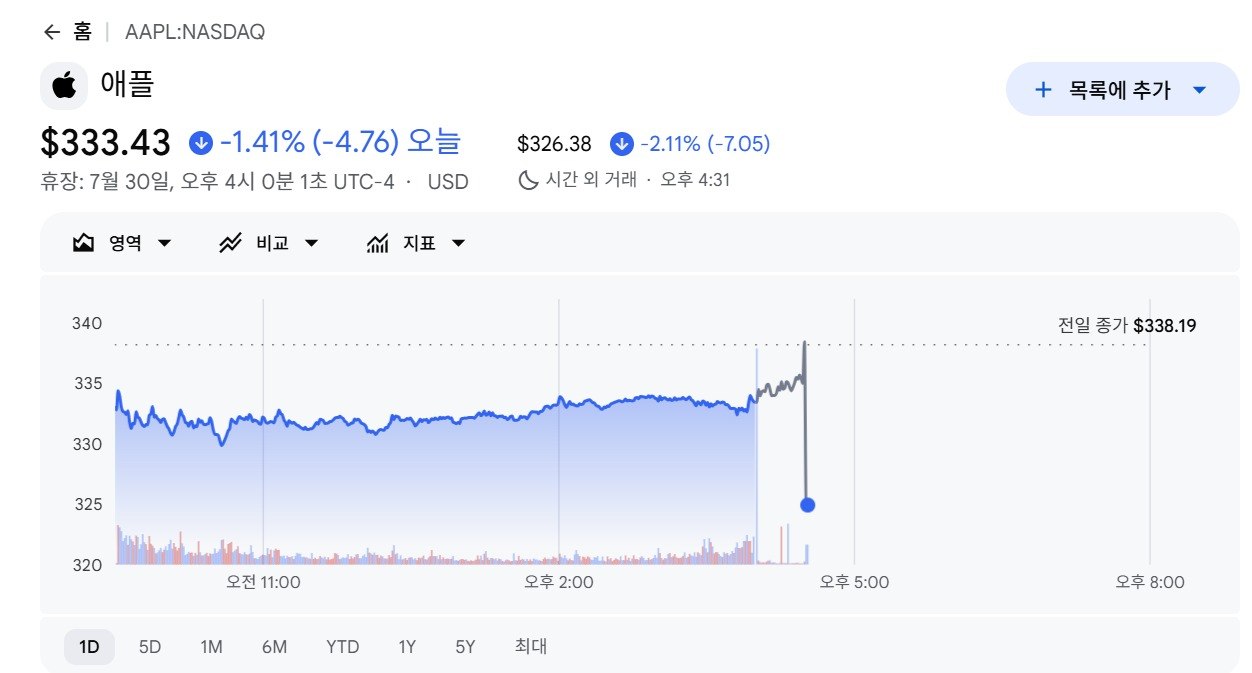Click the area chart icon beside 영역
The width and height of the screenshot is (1252, 673).
(x=84, y=243)
